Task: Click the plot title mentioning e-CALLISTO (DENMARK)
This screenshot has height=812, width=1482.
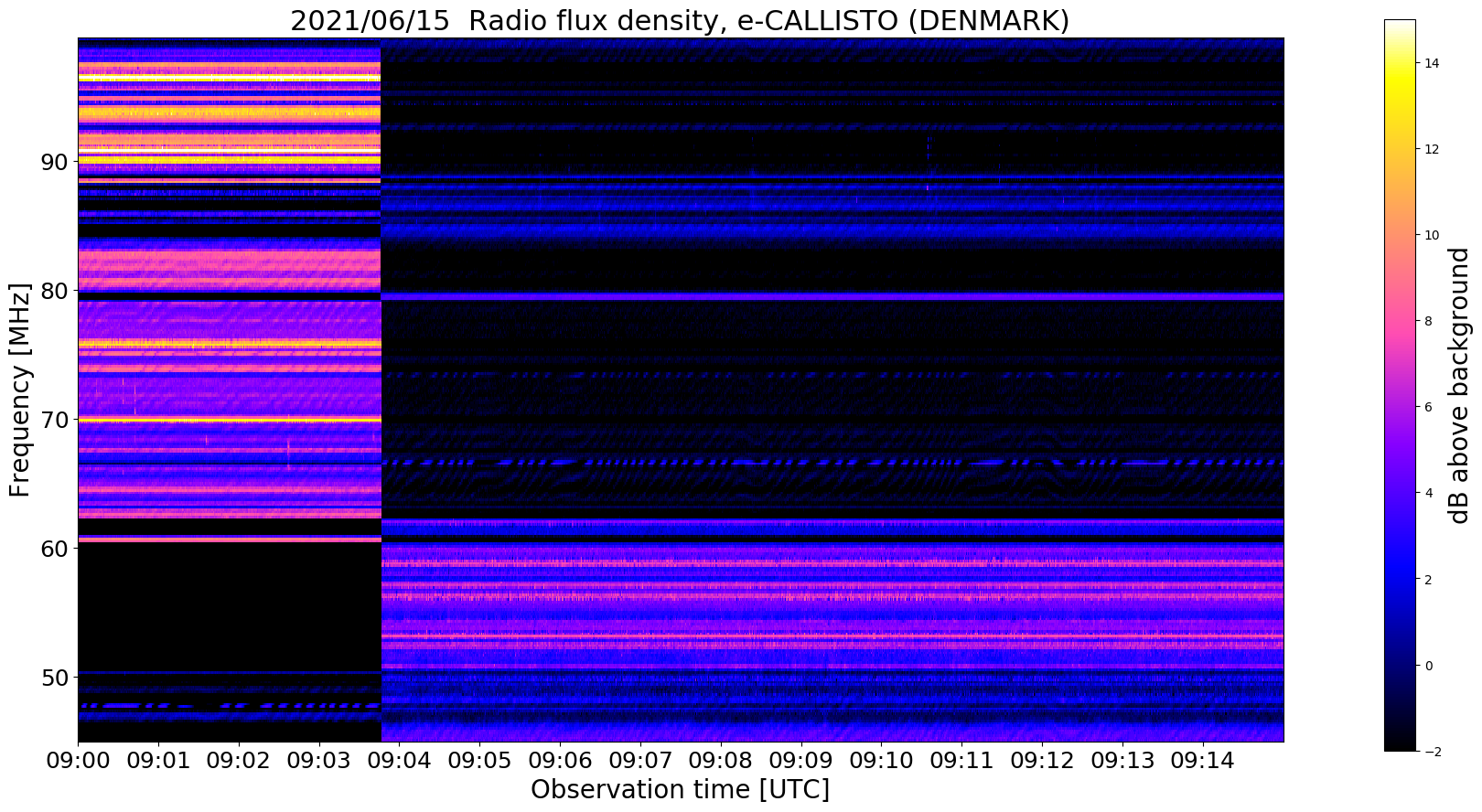Action: [680, 20]
